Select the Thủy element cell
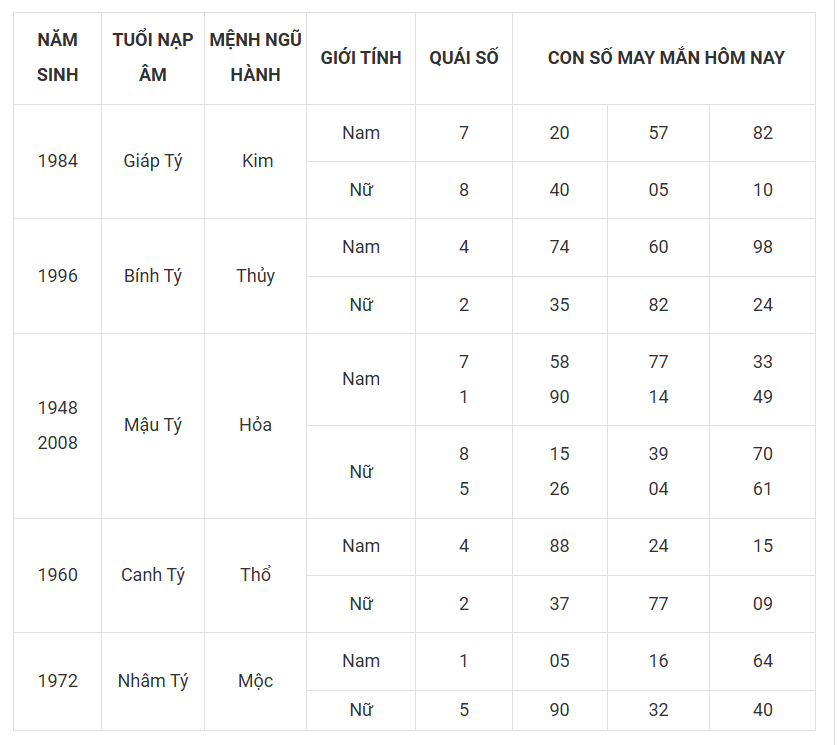837x745 pixels. [x=255, y=276]
